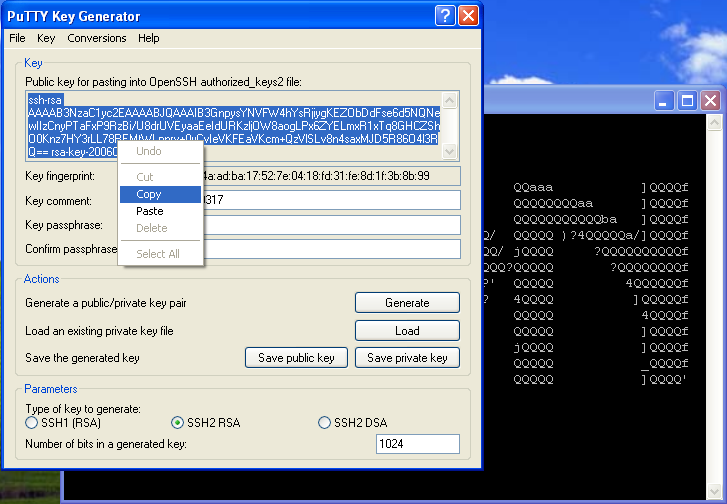Image resolution: width=727 pixels, height=504 pixels.
Task: Click terminal window scrollbar up arrow
Action: [714, 122]
